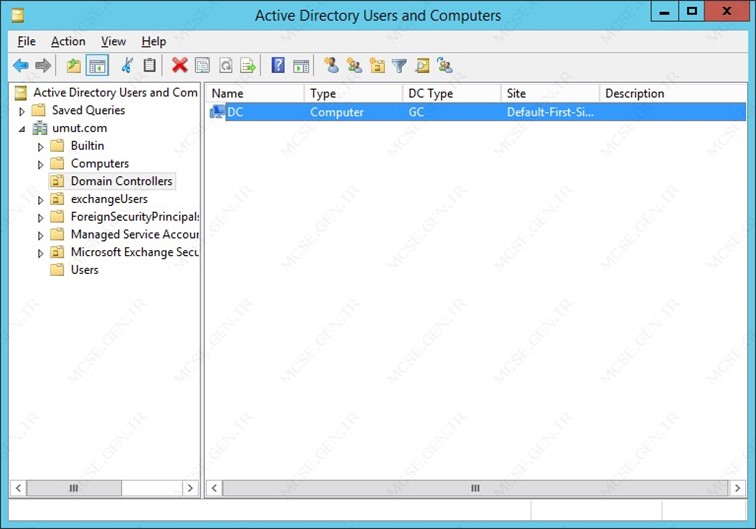Image resolution: width=756 pixels, height=529 pixels.
Task: Expand the ForeignSecurityPrincipals container
Action: [40, 217]
